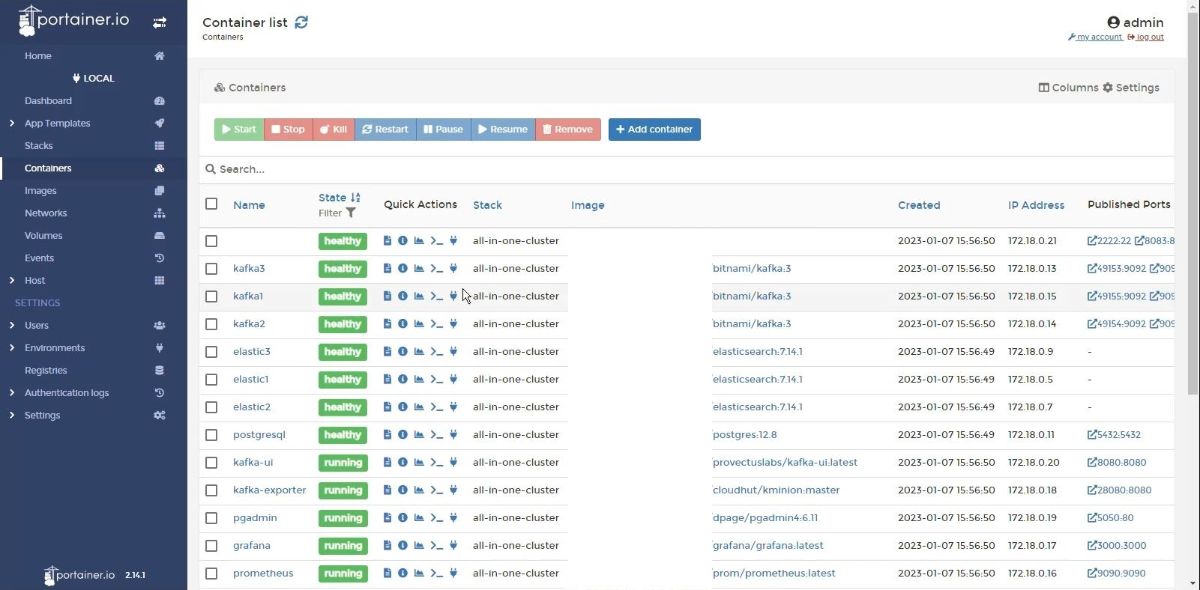Image resolution: width=1200 pixels, height=590 pixels.
Task: Toggle sidebar with the arrows icon
Action: [x=159, y=22]
